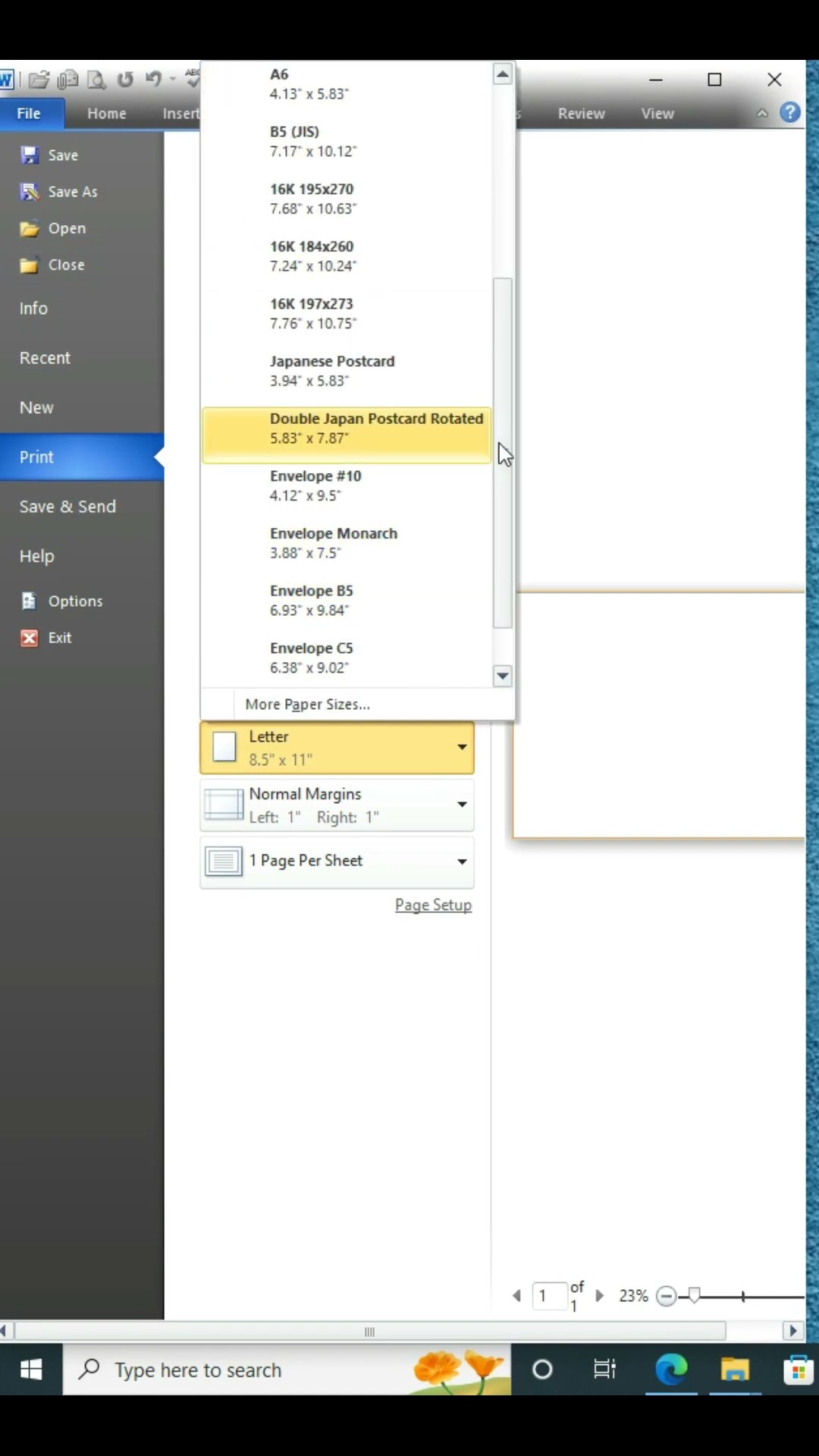Click the Options icon in sidebar

pos(30,601)
